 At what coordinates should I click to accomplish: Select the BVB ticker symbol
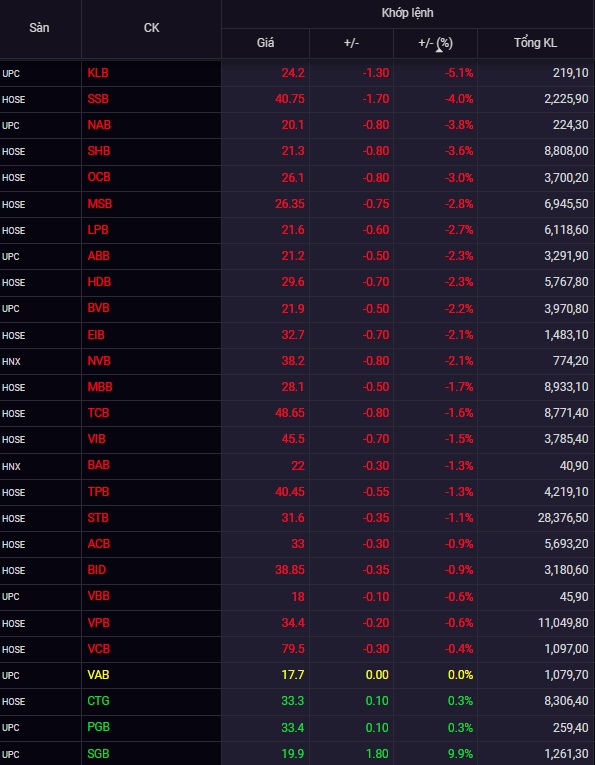(99, 308)
